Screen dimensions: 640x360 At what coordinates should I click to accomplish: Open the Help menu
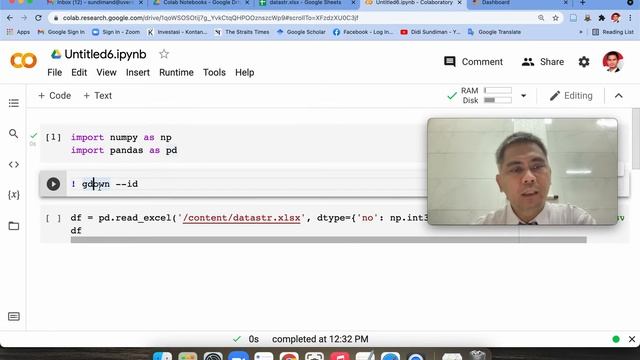244,73
